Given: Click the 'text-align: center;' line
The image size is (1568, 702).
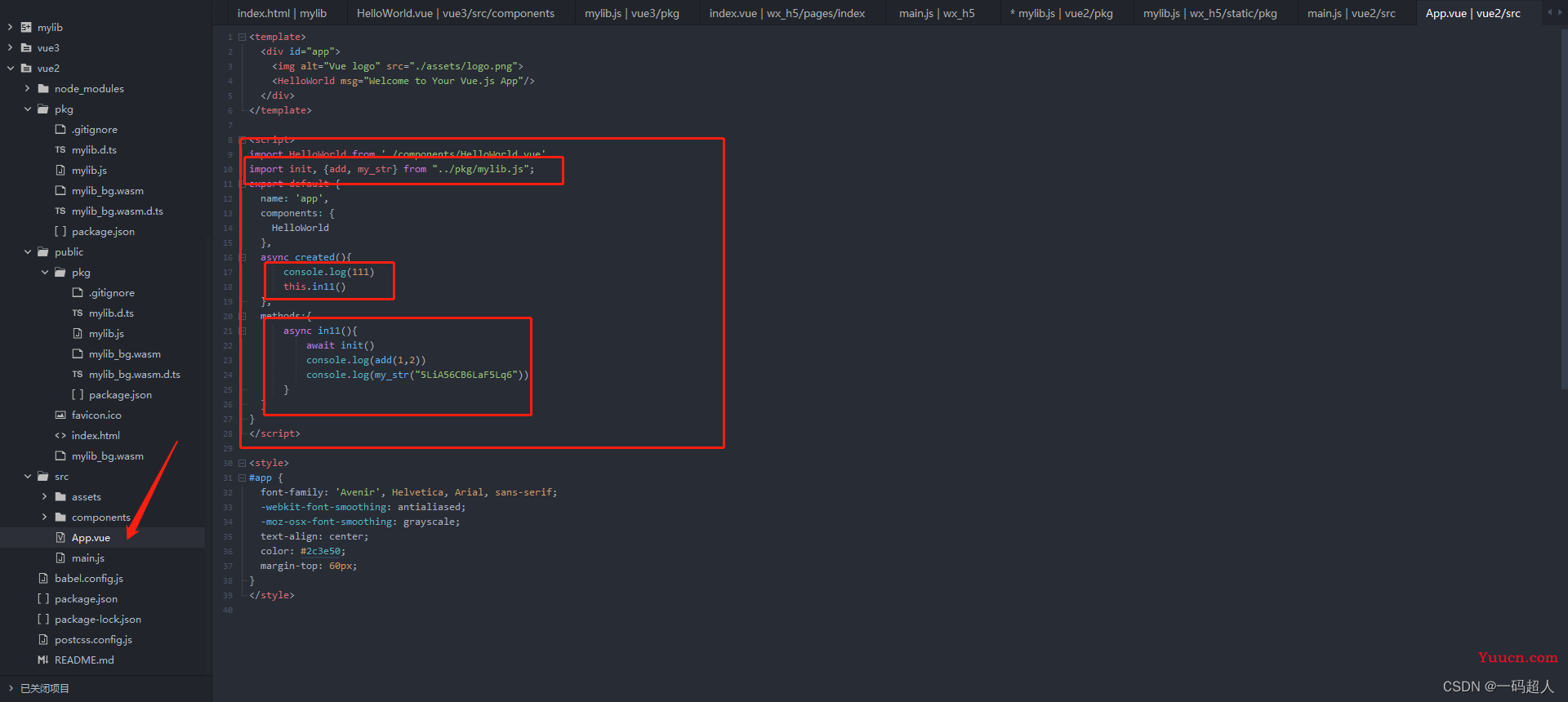Looking at the screenshot, I should tap(314, 536).
